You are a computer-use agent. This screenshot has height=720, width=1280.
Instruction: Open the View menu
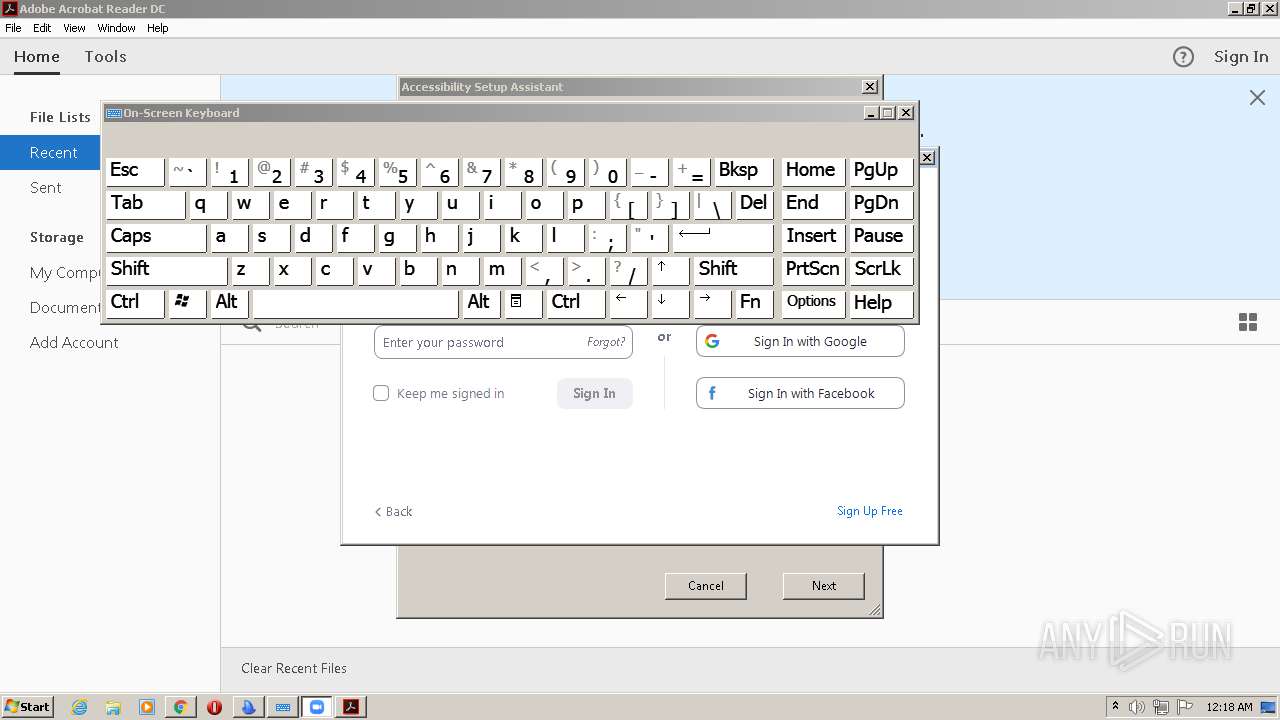point(75,28)
